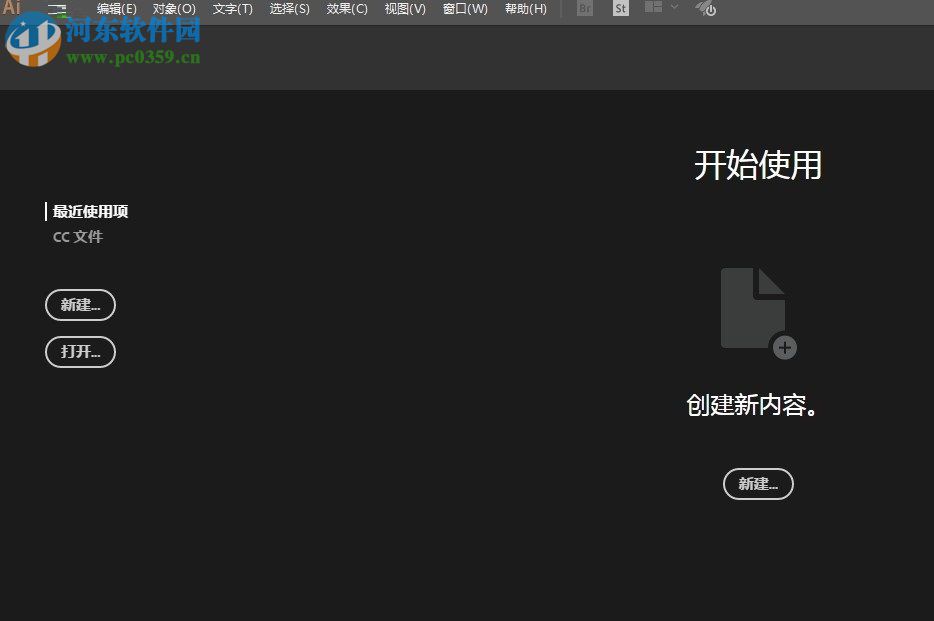Open the 窗口(W) menu

464,8
